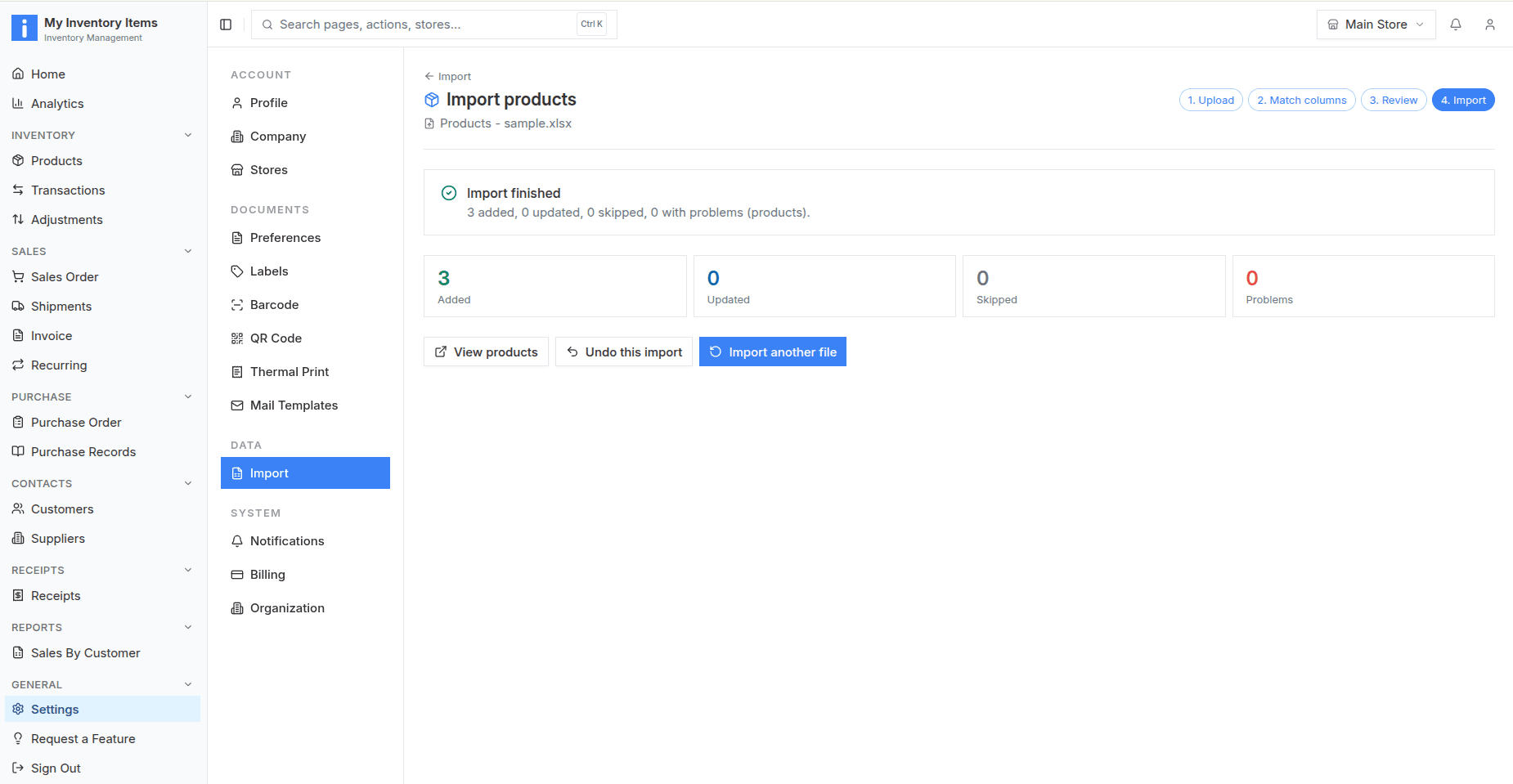The image size is (1513, 784).
Task: Focus the search pages input field
Action: [433, 25]
